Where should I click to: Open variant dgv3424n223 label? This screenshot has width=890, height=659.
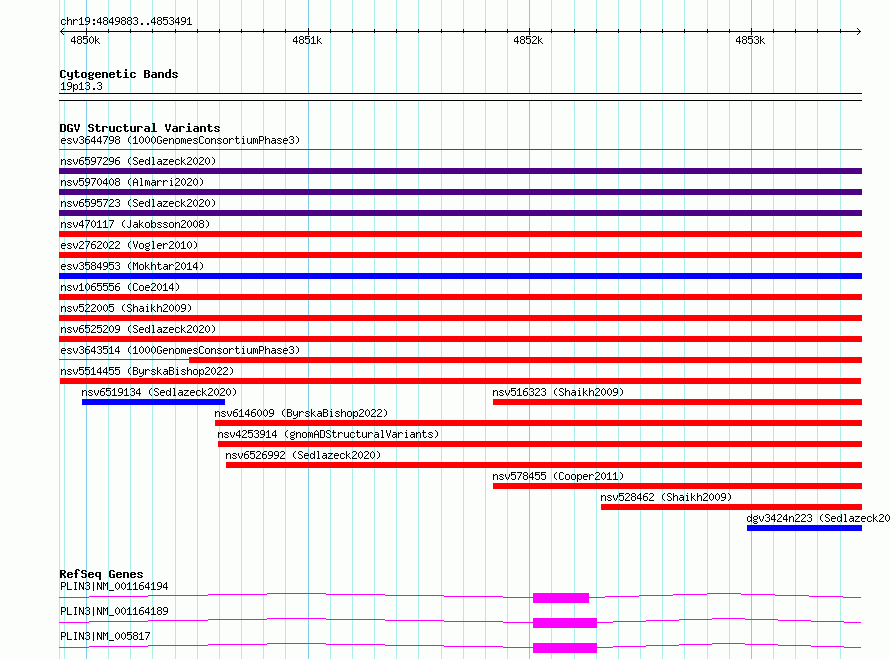click(x=818, y=518)
